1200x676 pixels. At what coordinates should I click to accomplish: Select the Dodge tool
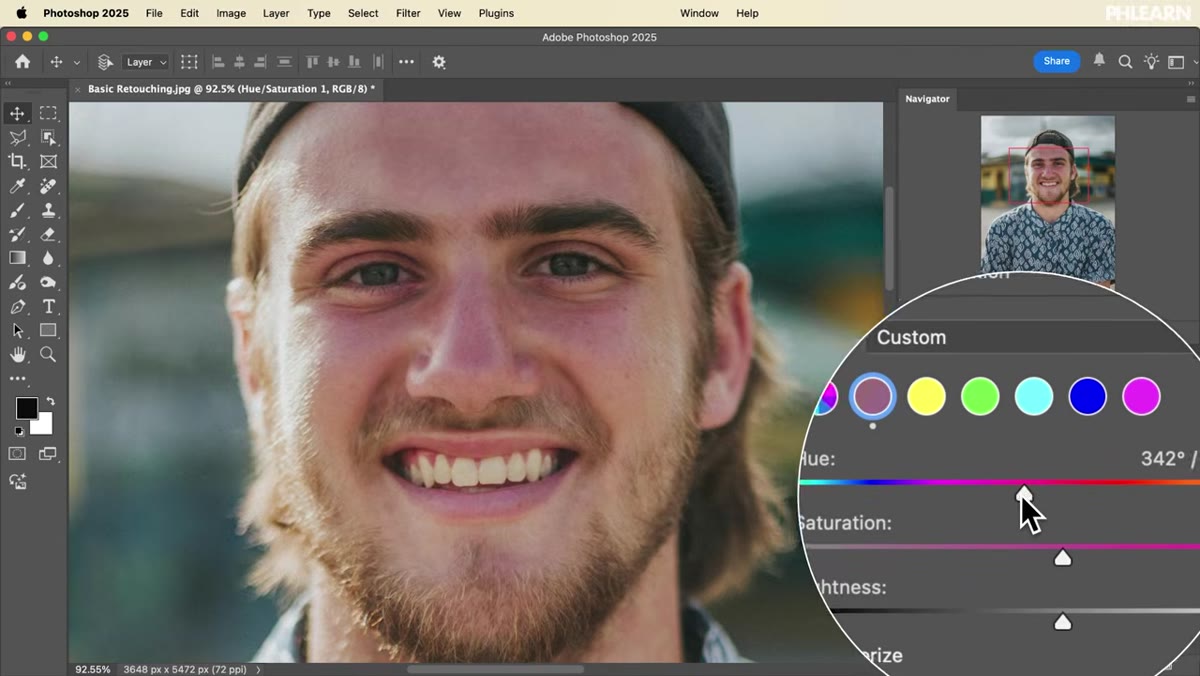point(48,282)
